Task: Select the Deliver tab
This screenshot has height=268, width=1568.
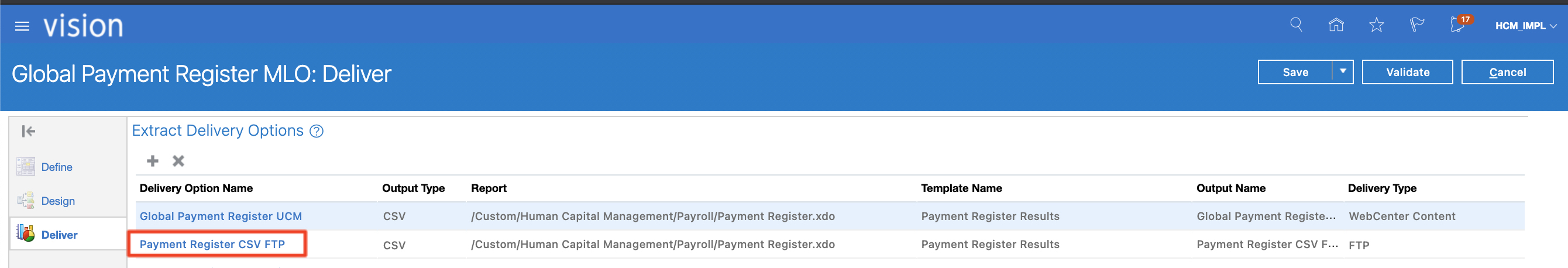Action: [59, 235]
